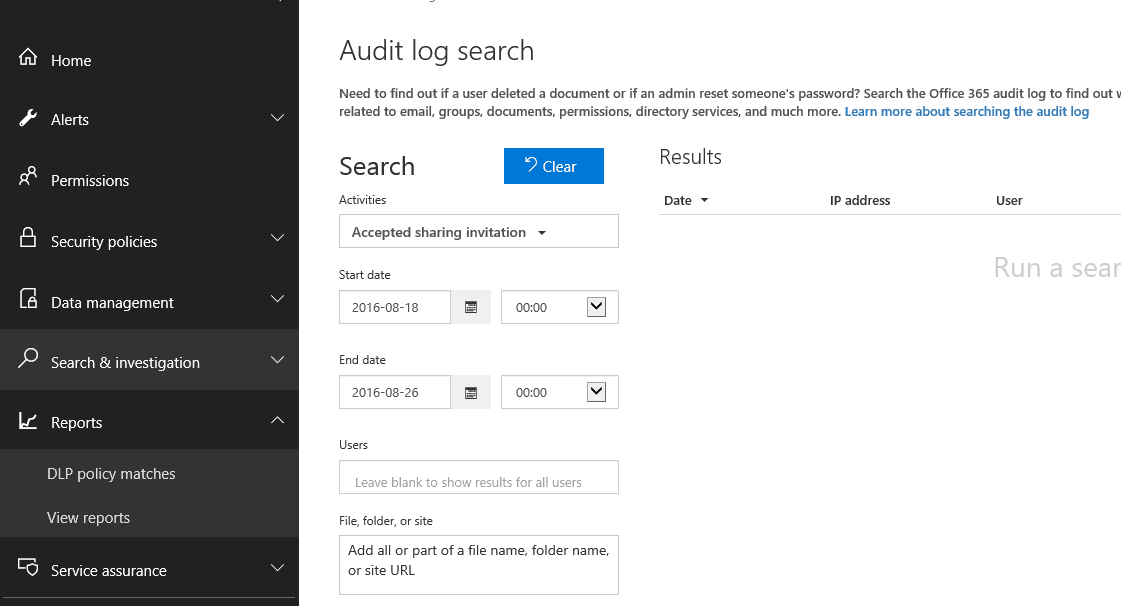This screenshot has height=606, width=1121.
Task: Open the audit log learn more link
Action: pos(965,111)
